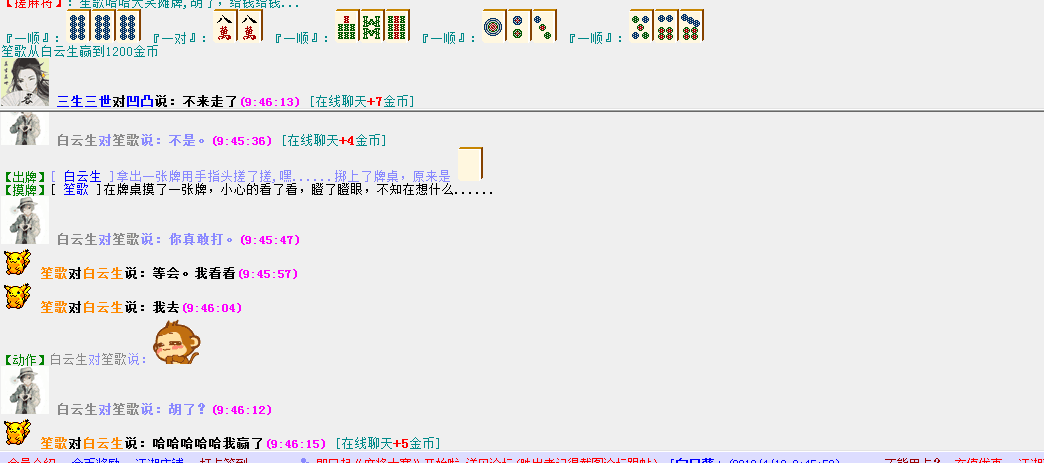The width and height of the screenshot is (1044, 463).
Task: Click 白云生's avatar beside 你真敢打。
Action: pyautogui.click(x=25, y=220)
